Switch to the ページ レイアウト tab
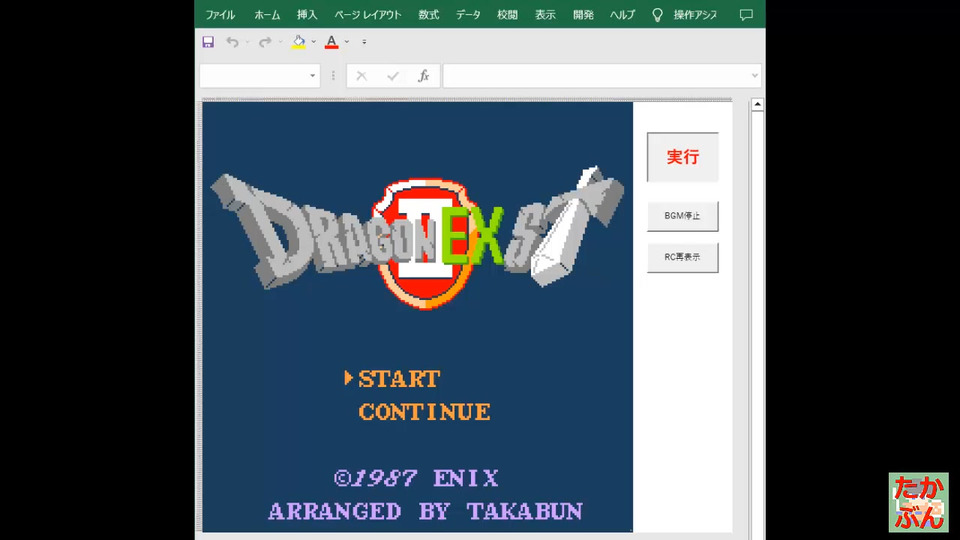Viewport: 960px width, 540px height. click(367, 15)
